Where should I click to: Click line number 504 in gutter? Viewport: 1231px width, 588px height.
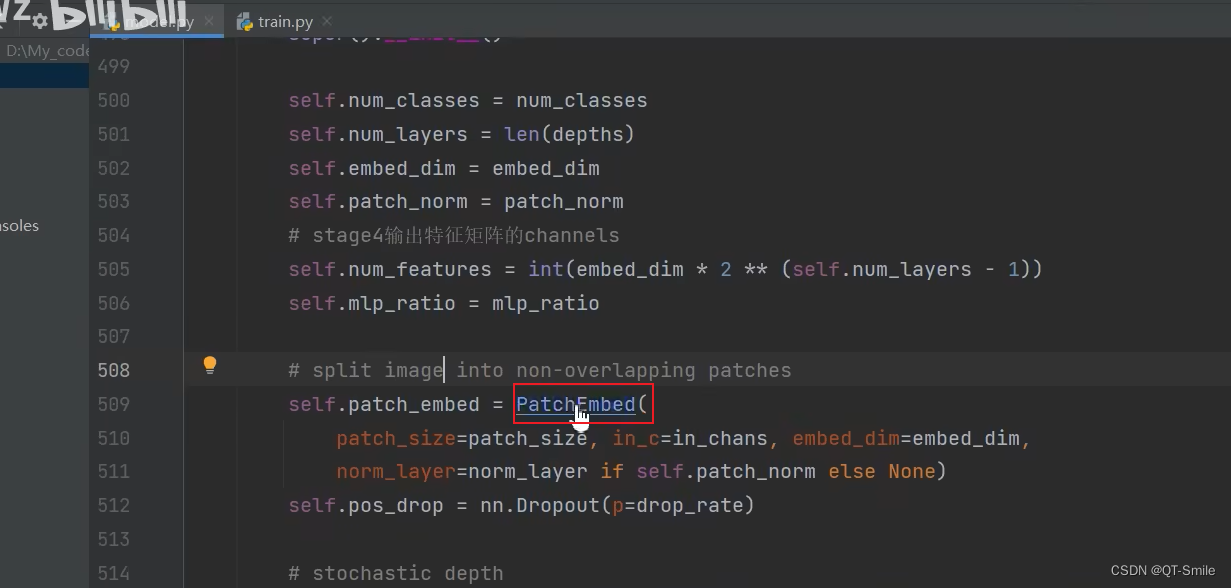[113, 235]
